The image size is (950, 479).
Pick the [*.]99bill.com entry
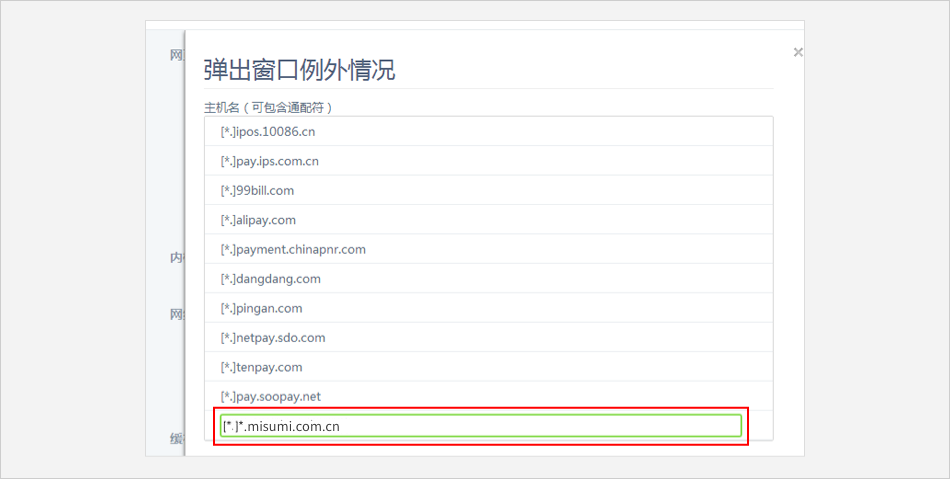257,190
